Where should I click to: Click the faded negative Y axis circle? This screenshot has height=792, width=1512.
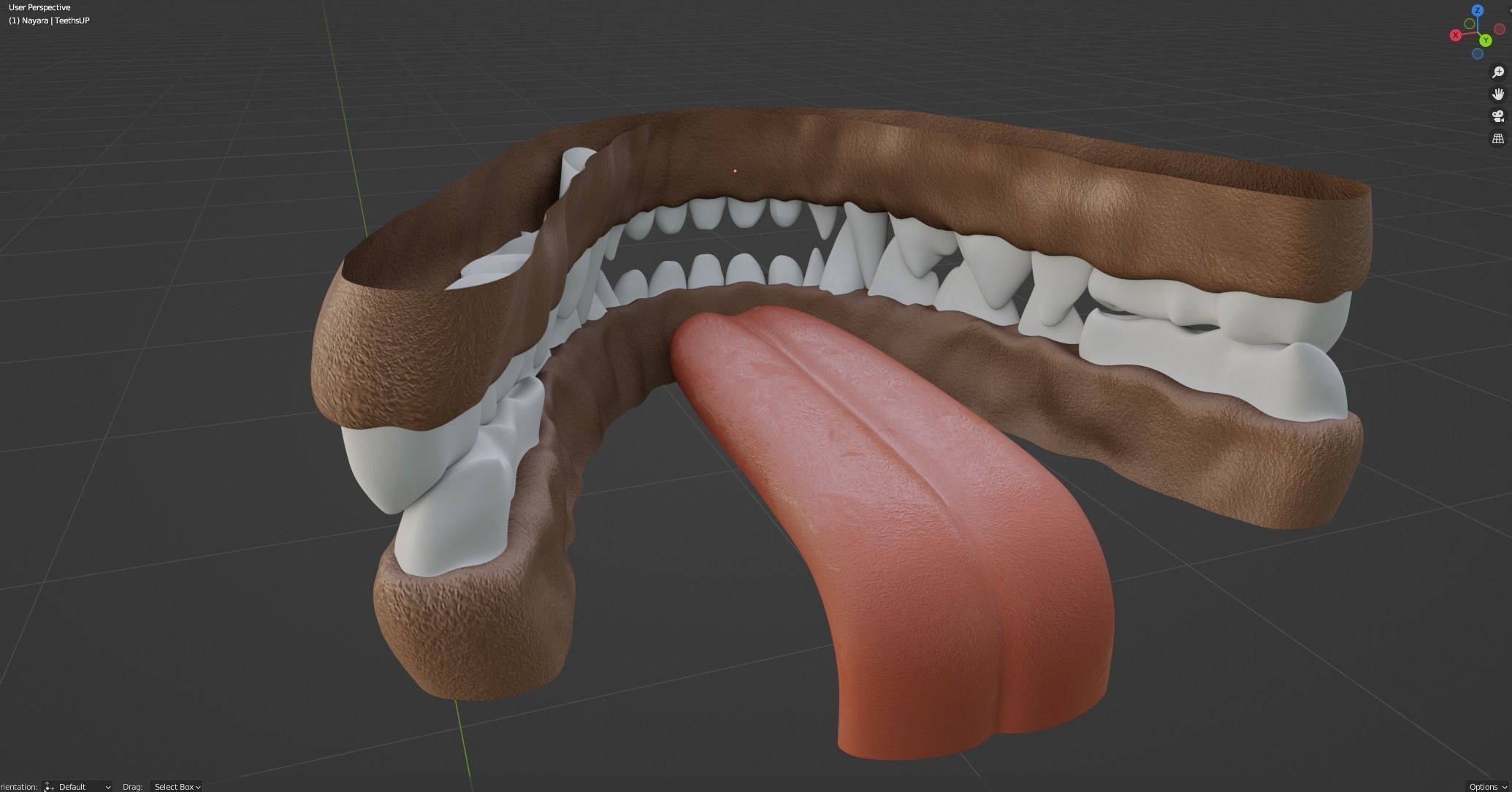click(1470, 24)
